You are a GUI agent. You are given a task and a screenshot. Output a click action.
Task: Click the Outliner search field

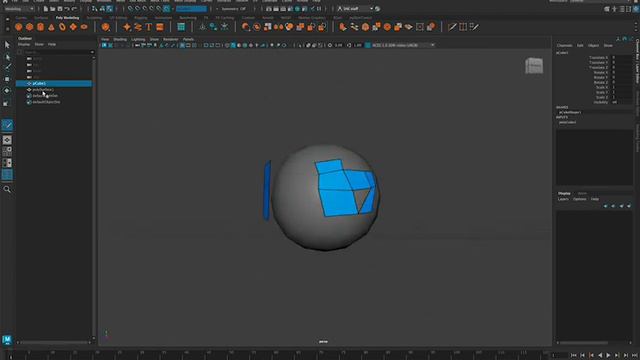tap(56, 52)
